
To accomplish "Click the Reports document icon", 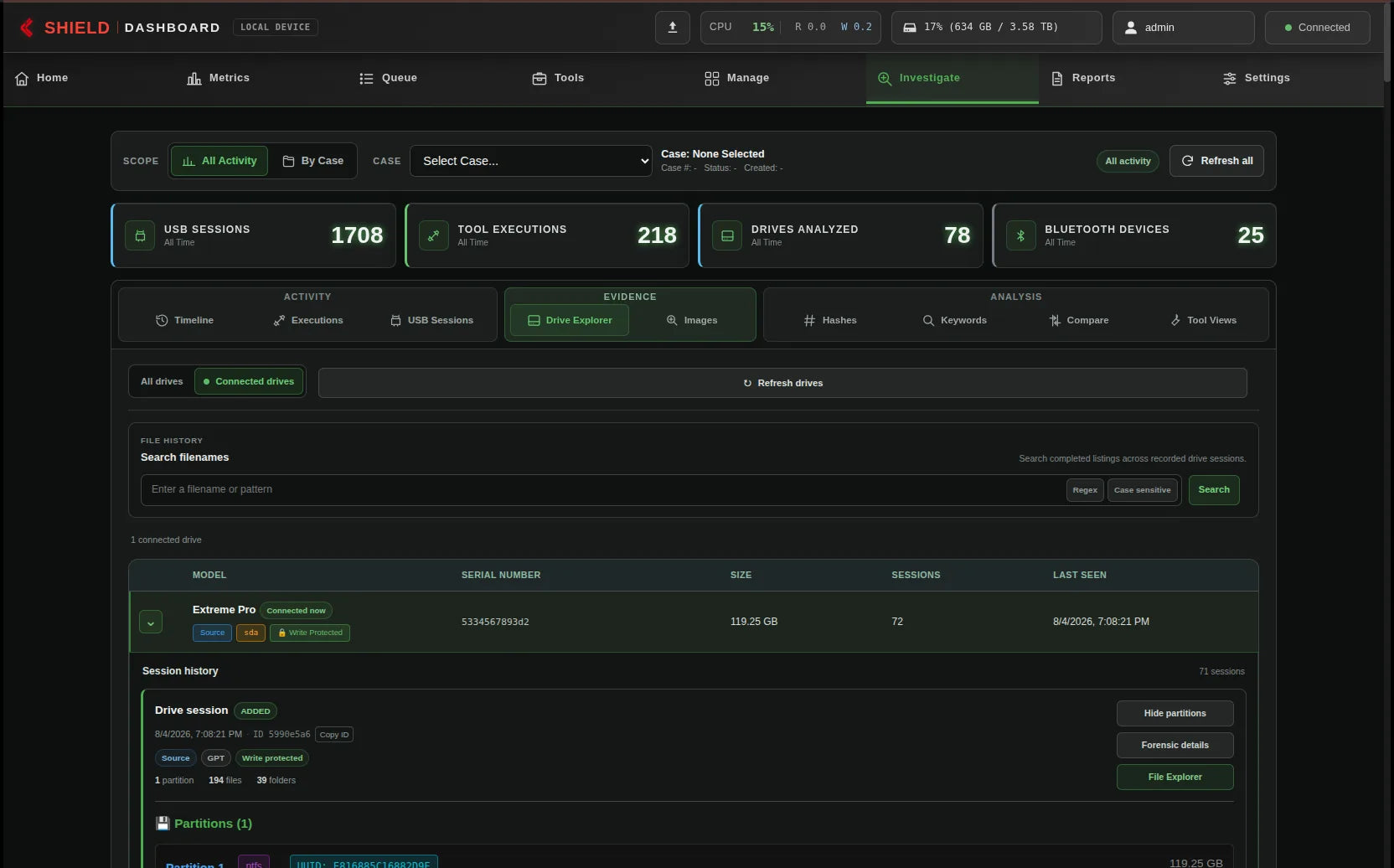I will (1057, 78).
